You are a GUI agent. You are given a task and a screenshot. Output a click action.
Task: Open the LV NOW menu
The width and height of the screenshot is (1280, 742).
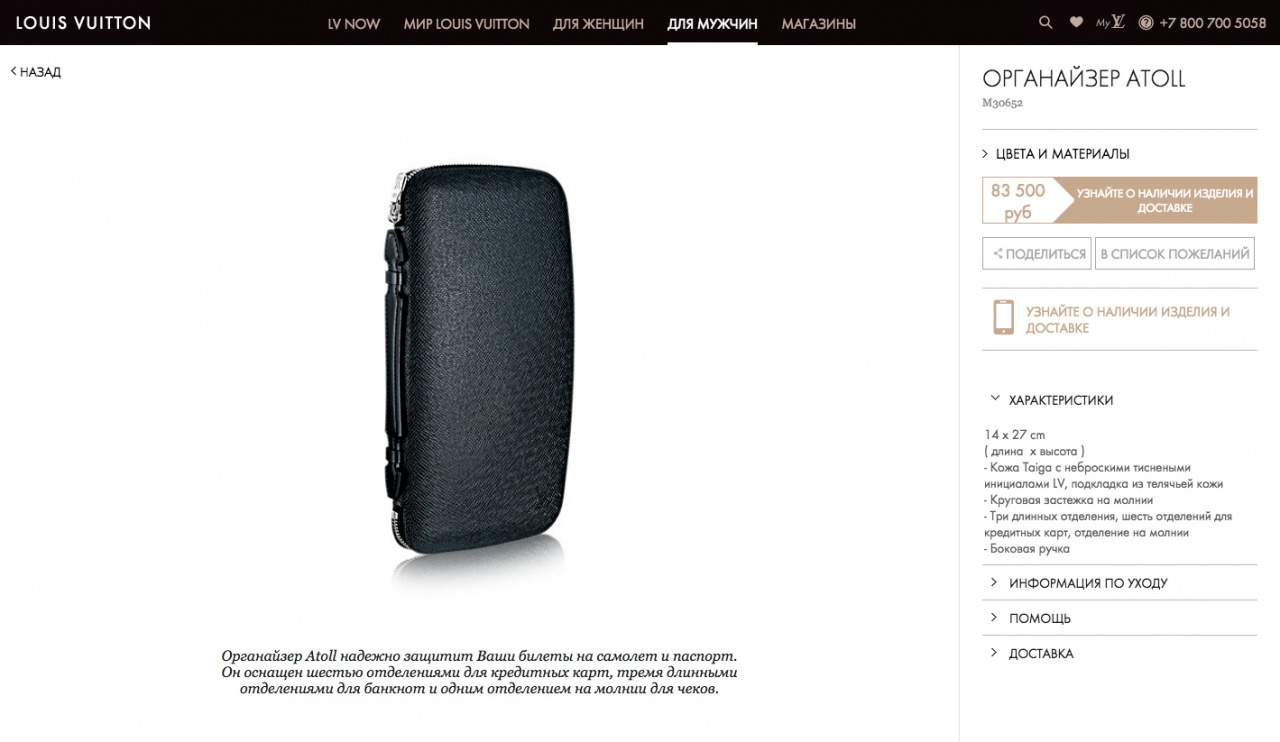coord(354,23)
